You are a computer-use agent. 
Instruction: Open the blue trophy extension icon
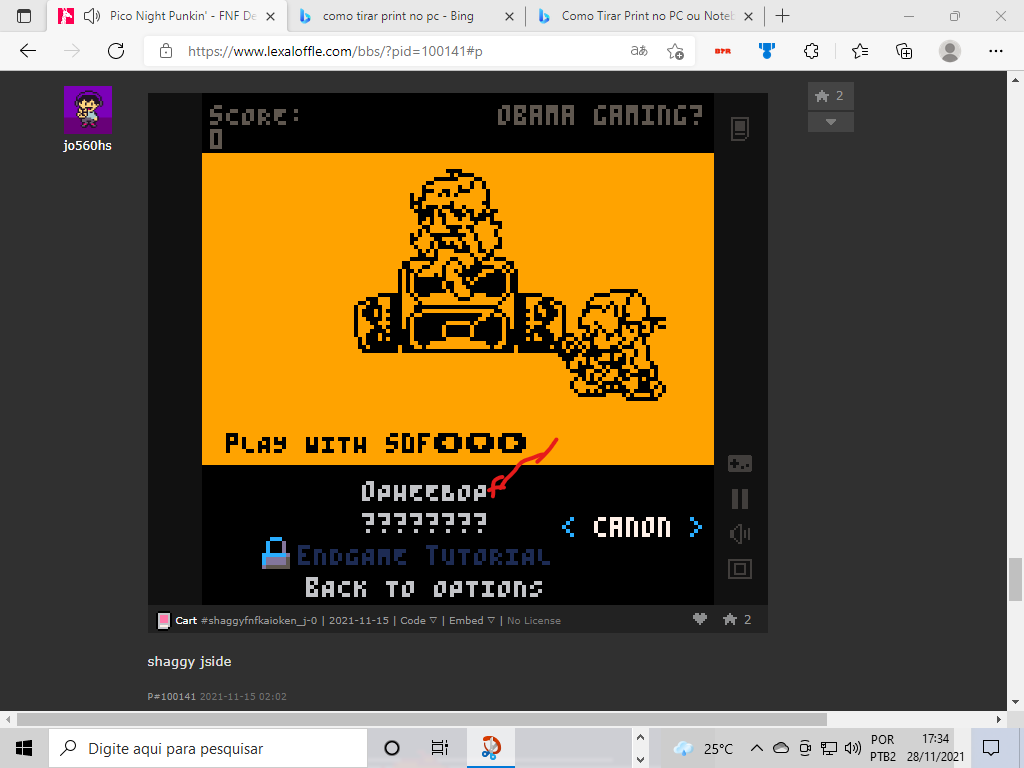point(767,51)
